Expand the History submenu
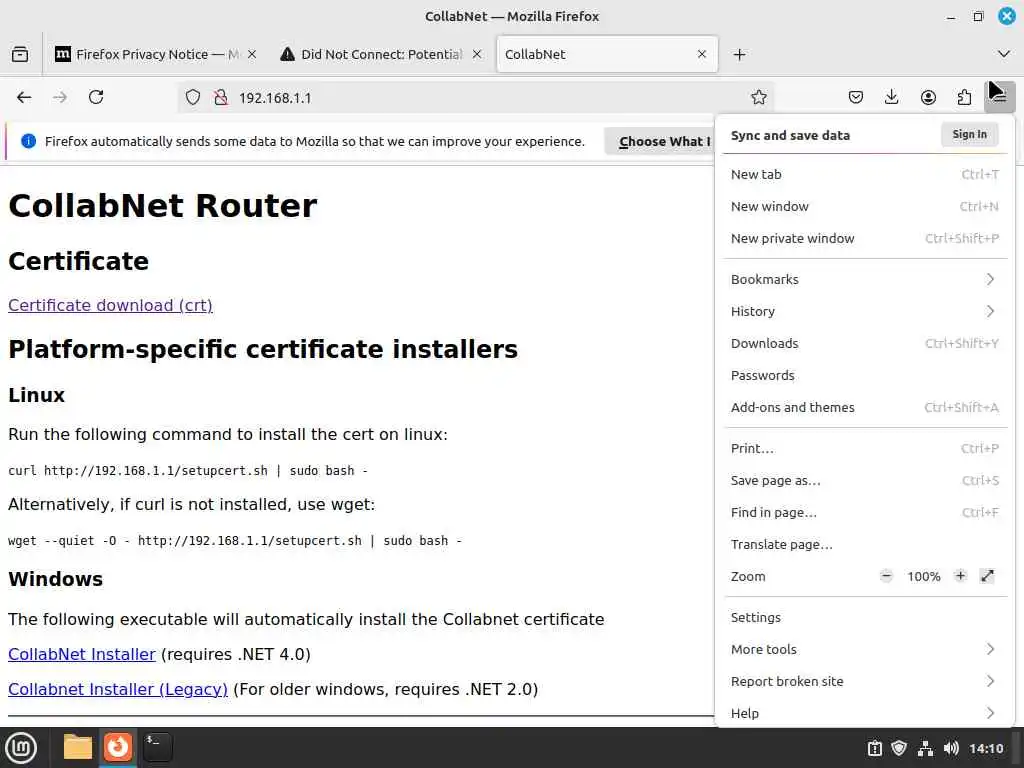The width and height of the screenshot is (1024, 768). (865, 312)
